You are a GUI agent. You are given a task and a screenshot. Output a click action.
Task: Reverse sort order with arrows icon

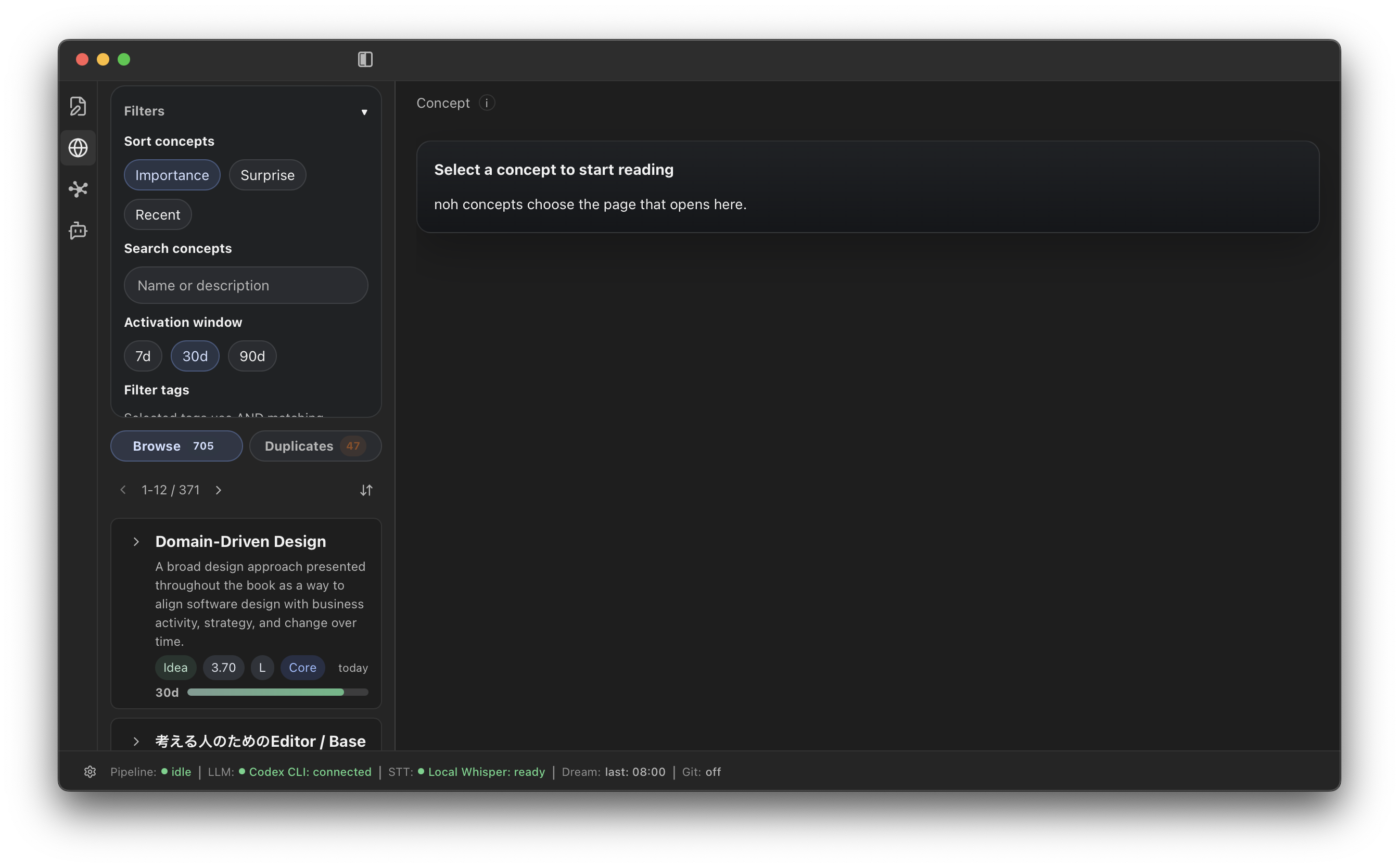[366, 490]
